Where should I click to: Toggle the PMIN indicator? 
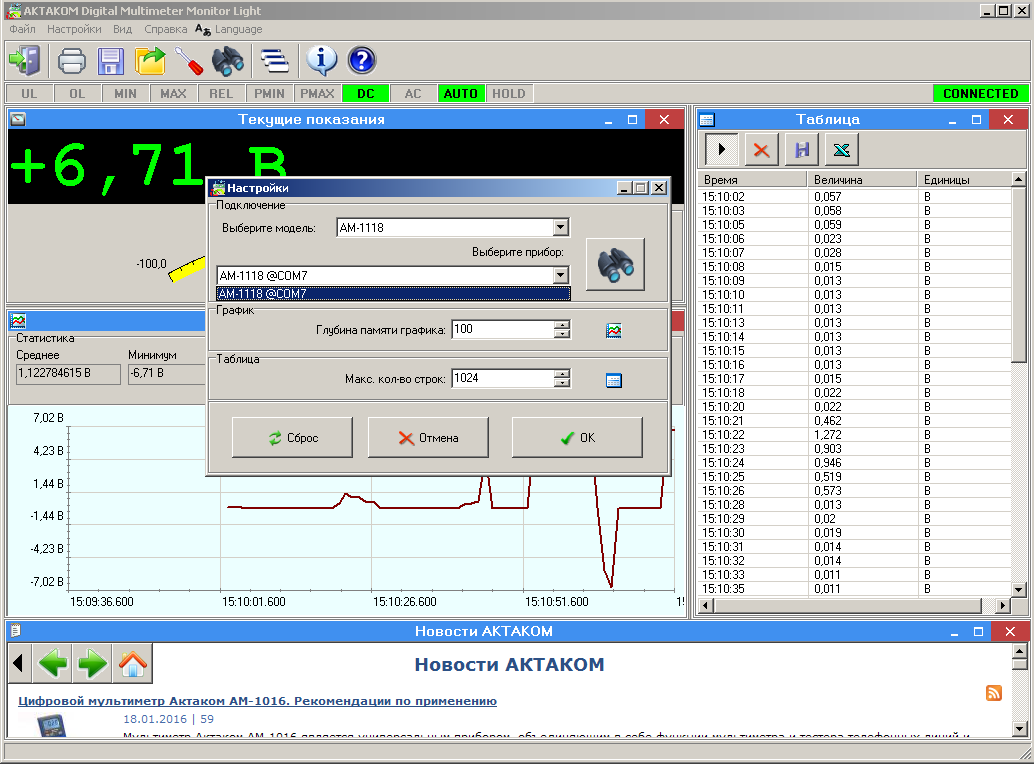point(269,94)
